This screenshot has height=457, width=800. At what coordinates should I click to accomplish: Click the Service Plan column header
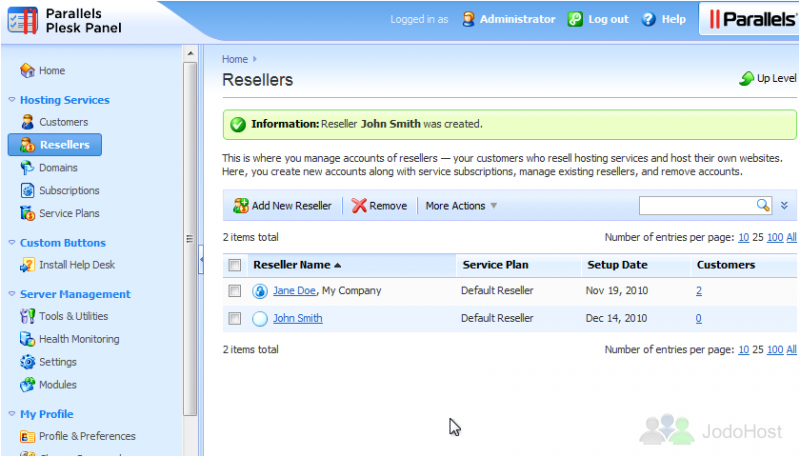pos(495,265)
